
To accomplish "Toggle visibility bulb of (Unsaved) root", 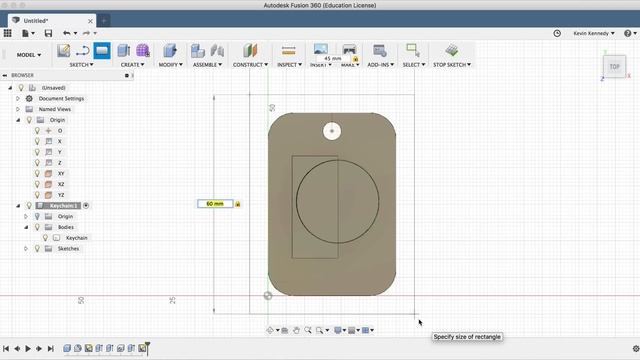I will pos(21,88).
